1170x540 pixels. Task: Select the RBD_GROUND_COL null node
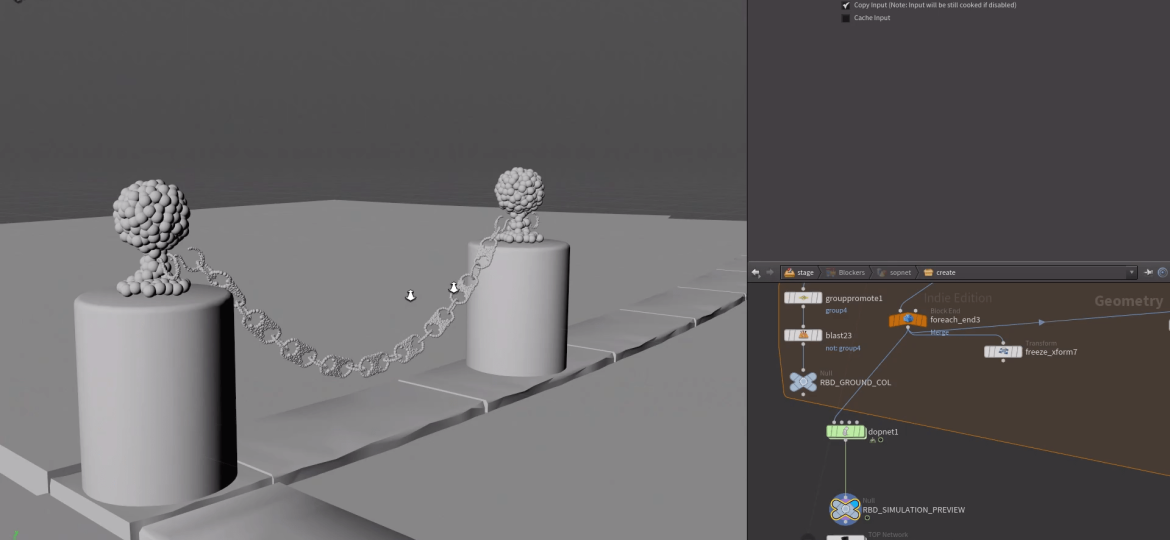point(802,381)
